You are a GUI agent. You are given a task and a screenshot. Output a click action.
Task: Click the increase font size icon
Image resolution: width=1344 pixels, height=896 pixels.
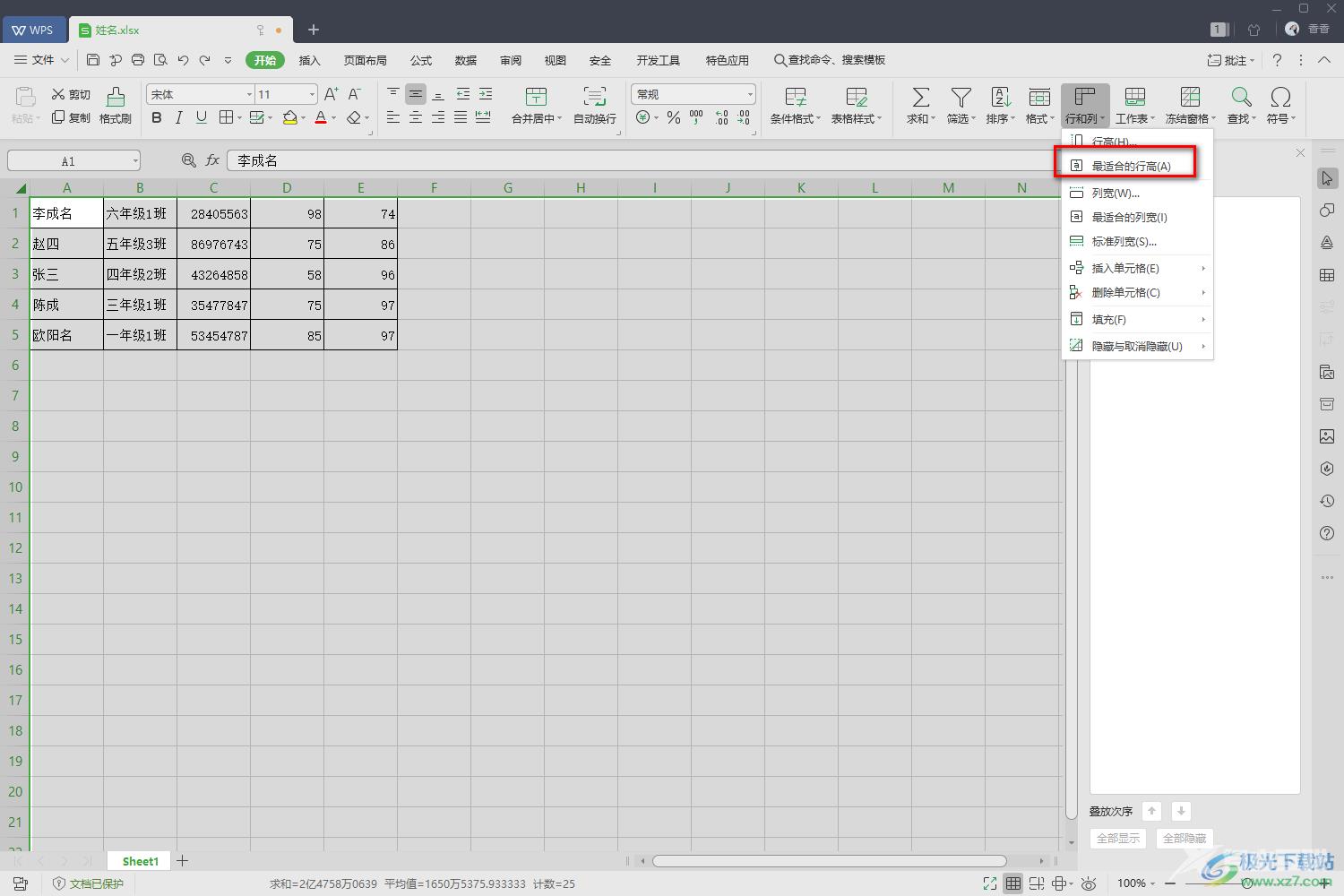(331, 94)
